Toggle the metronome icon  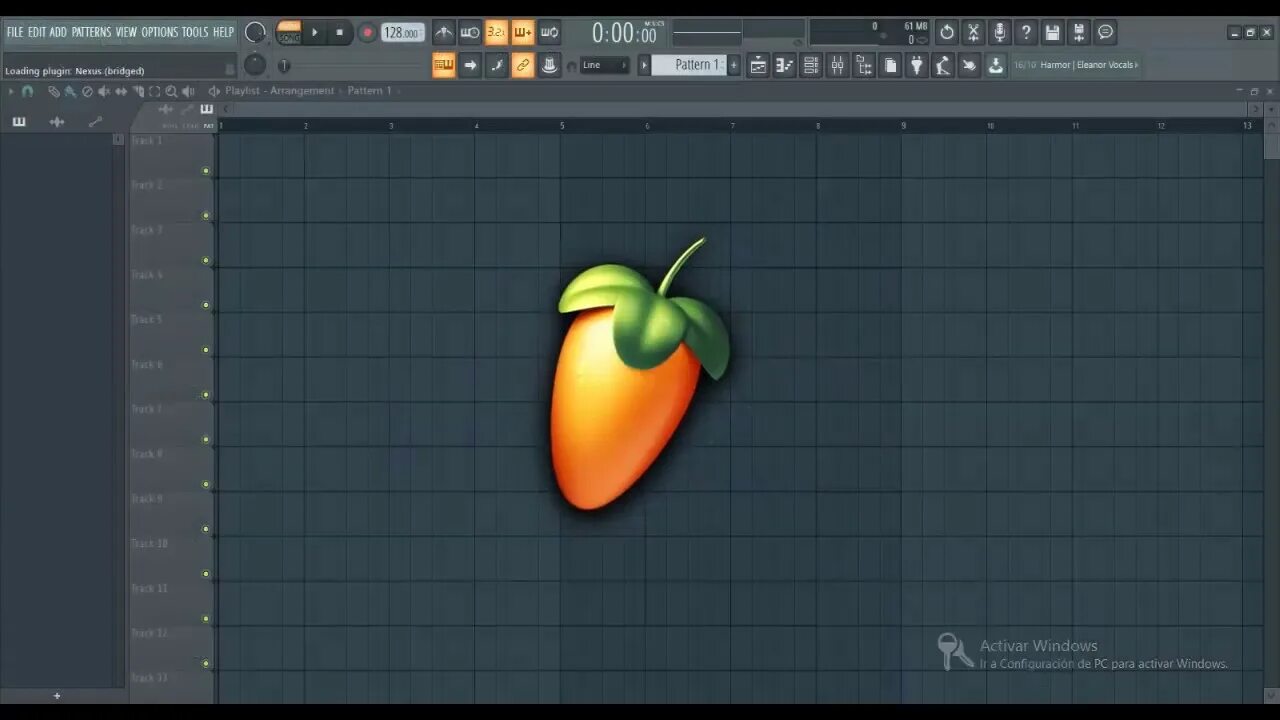[x=444, y=32]
